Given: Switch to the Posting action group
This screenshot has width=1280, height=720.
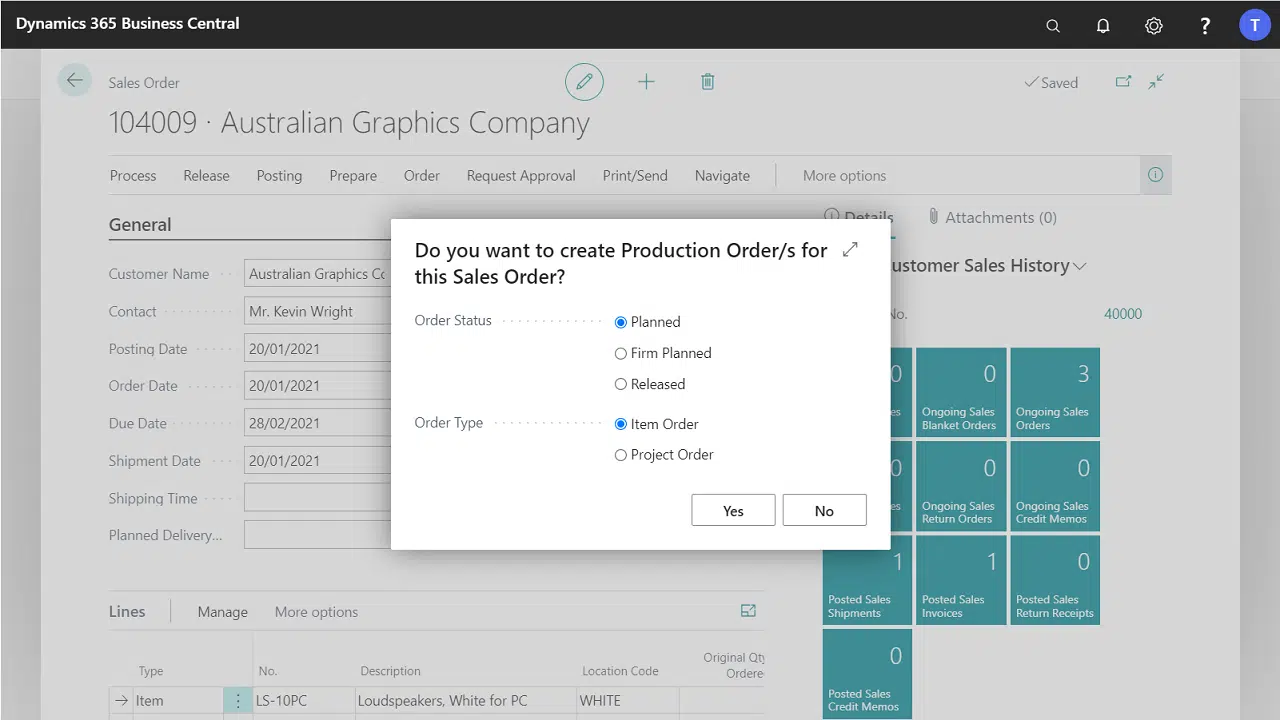Looking at the screenshot, I should point(279,175).
